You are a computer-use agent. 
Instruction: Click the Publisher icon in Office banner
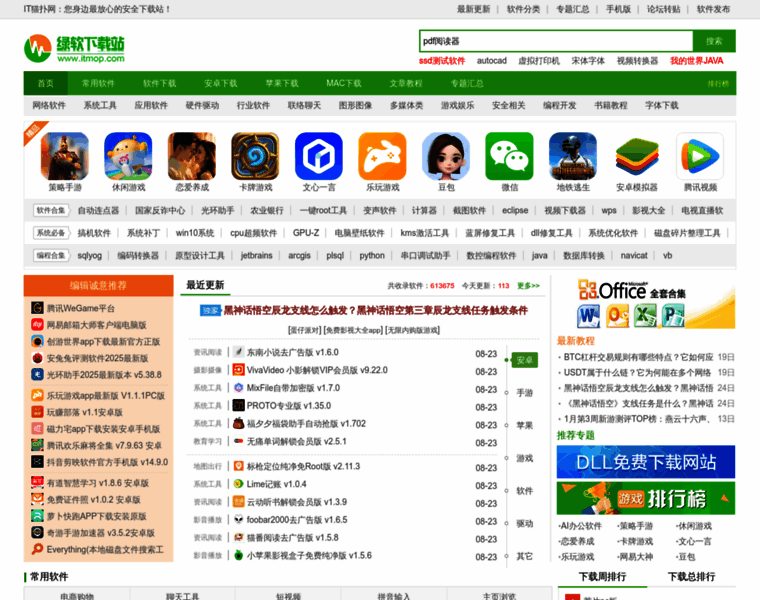point(673,316)
